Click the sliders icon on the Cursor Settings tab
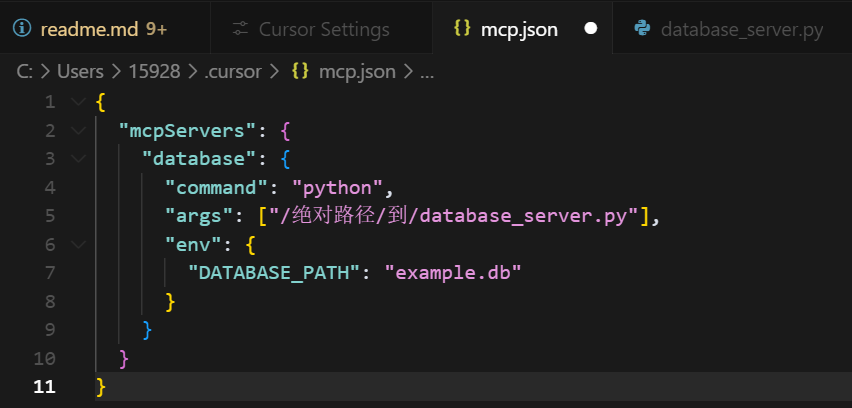 tap(240, 29)
